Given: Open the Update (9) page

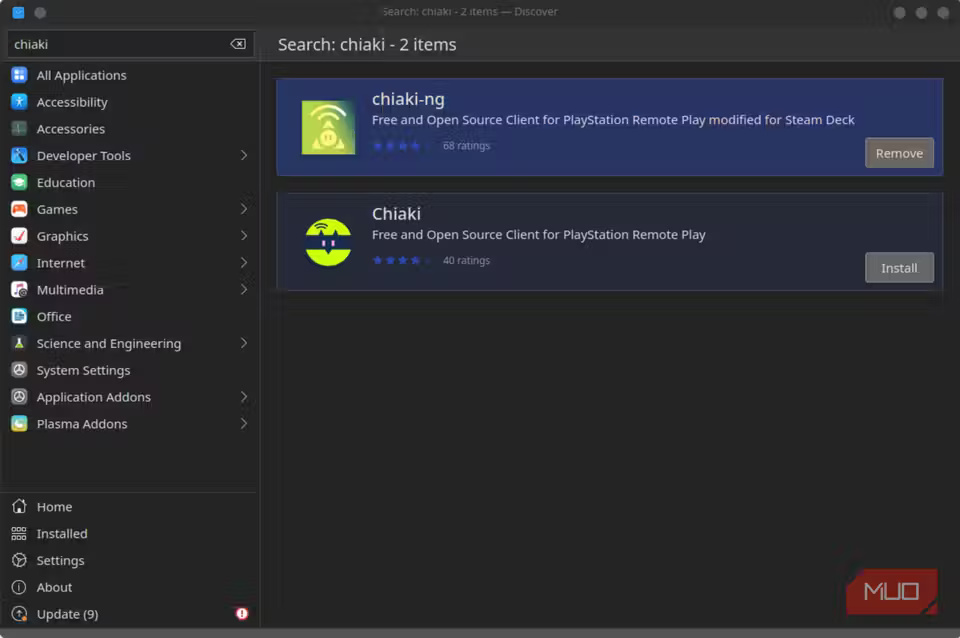Looking at the screenshot, I should pyautogui.click(x=67, y=614).
